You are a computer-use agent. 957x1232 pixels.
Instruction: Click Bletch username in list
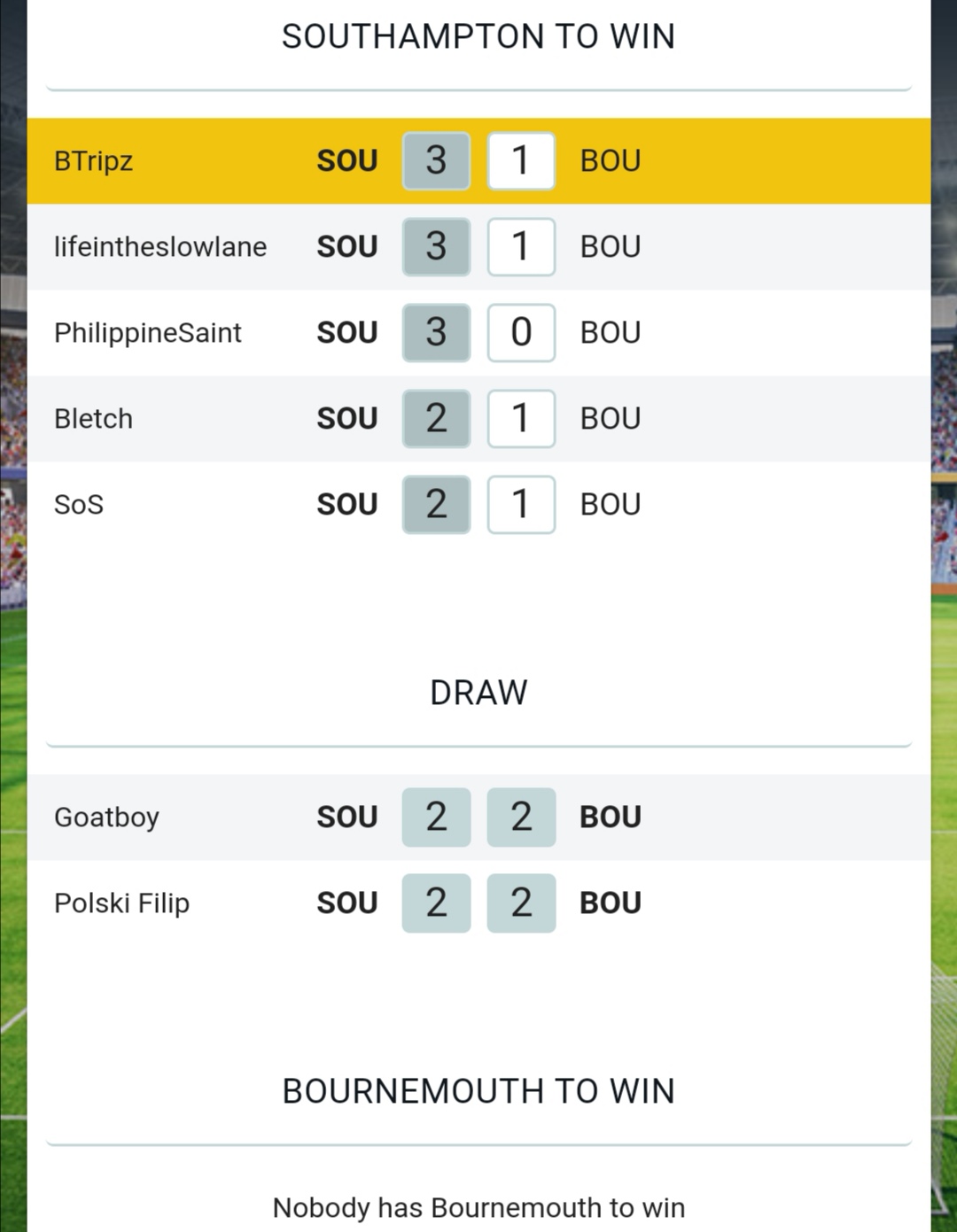tap(93, 418)
